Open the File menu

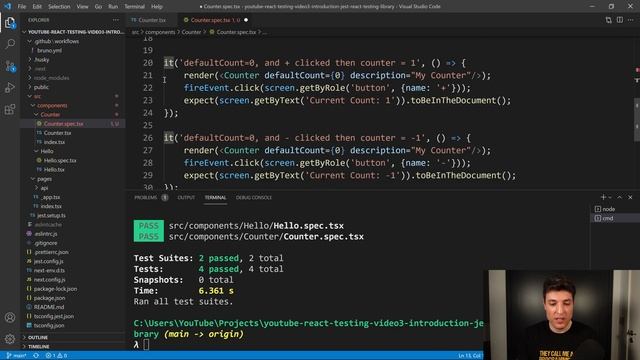pos(22,7)
